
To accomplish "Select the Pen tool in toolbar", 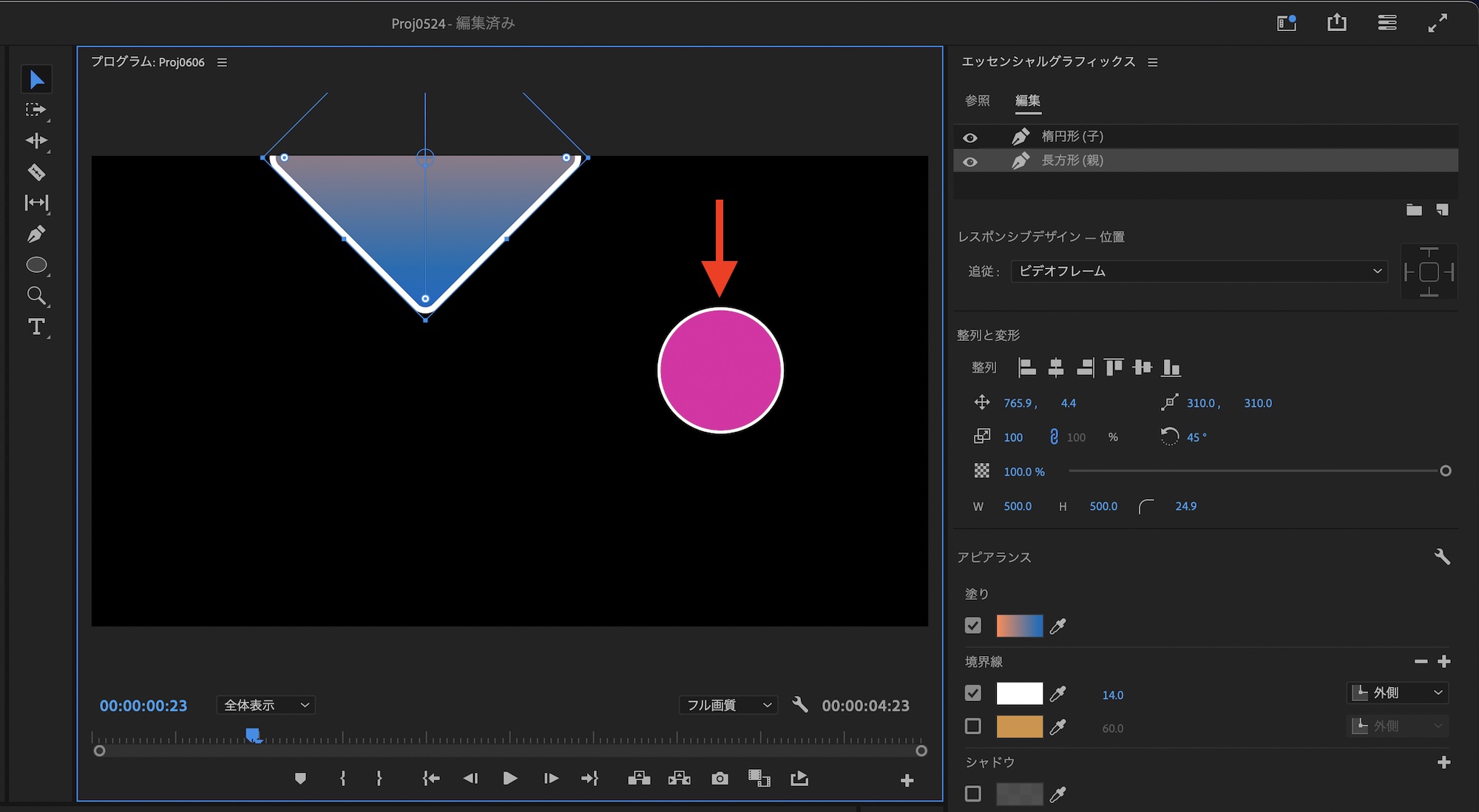I will coord(36,234).
